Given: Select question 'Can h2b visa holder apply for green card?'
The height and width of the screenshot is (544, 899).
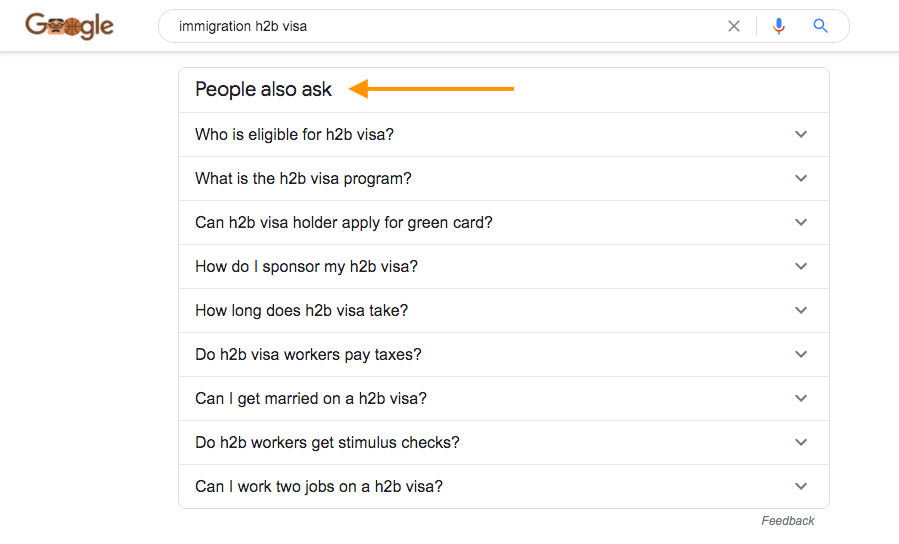Looking at the screenshot, I should (343, 222).
